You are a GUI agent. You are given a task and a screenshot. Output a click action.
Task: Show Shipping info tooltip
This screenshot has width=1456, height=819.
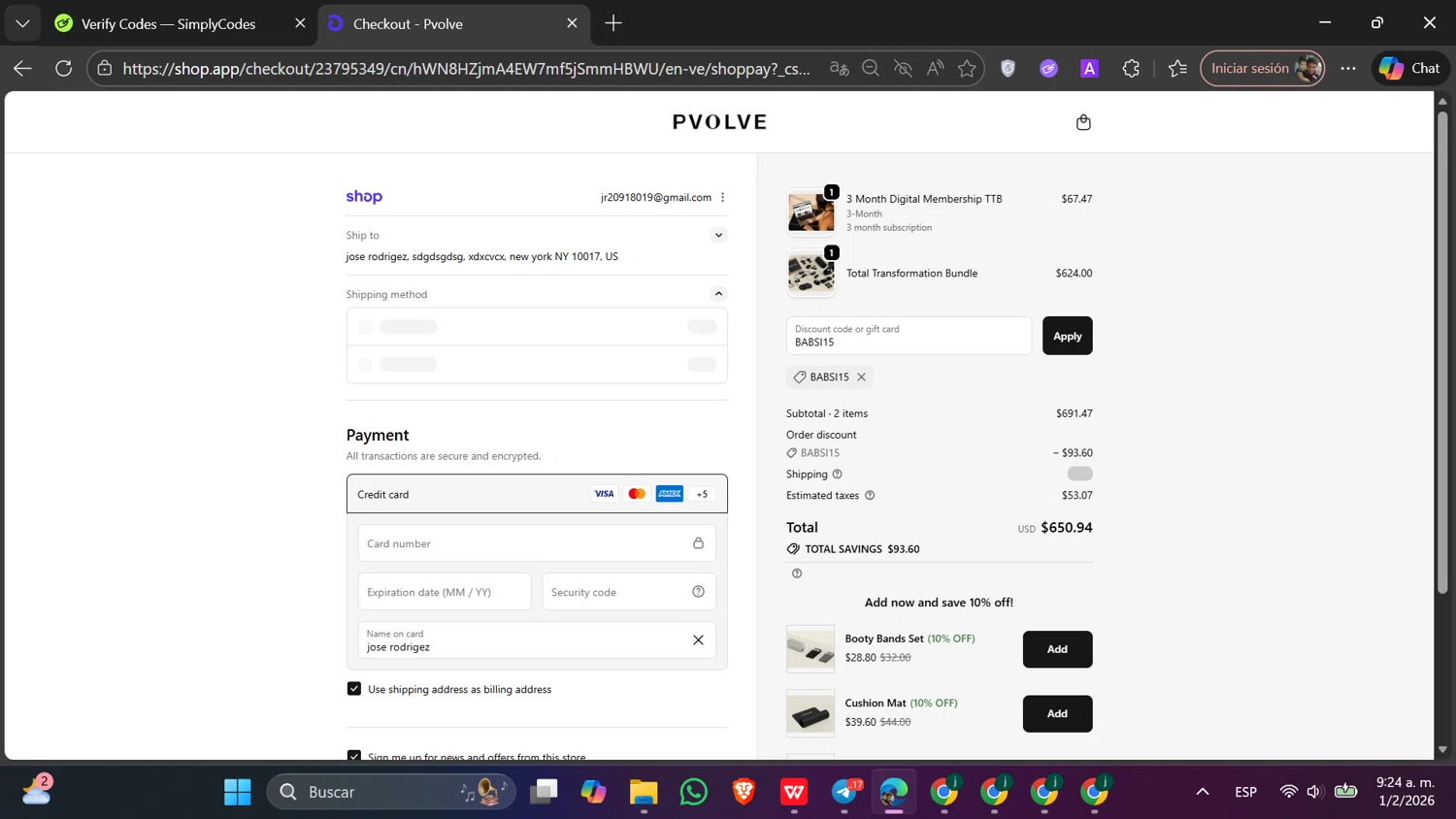pyautogui.click(x=838, y=475)
